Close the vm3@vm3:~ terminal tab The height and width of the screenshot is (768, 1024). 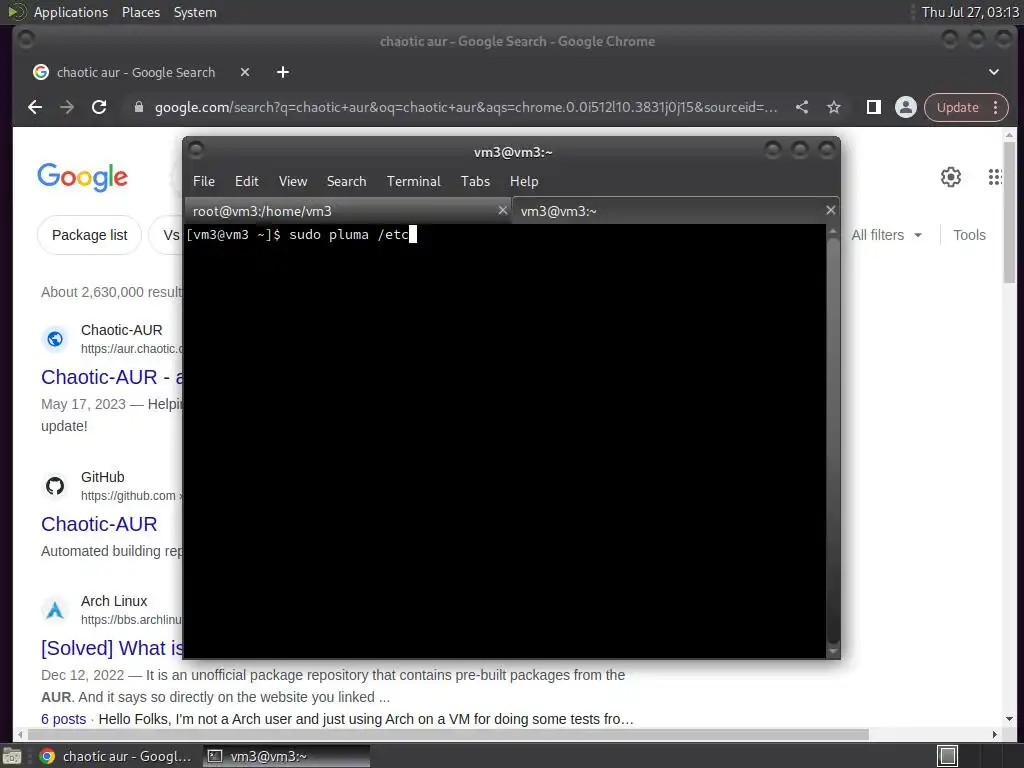coord(831,210)
